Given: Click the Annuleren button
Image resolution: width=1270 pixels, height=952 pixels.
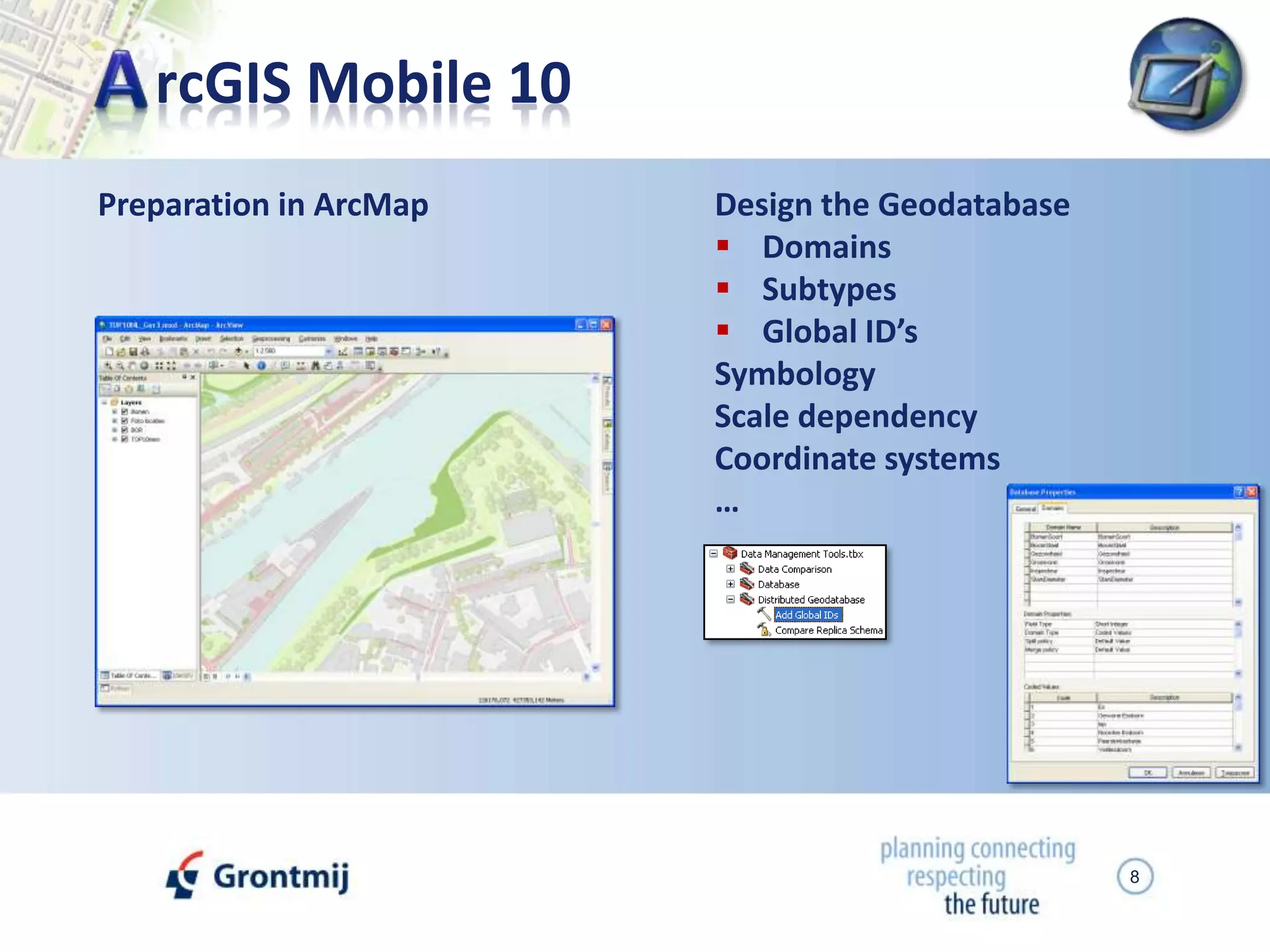Looking at the screenshot, I should [x=1191, y=773].
